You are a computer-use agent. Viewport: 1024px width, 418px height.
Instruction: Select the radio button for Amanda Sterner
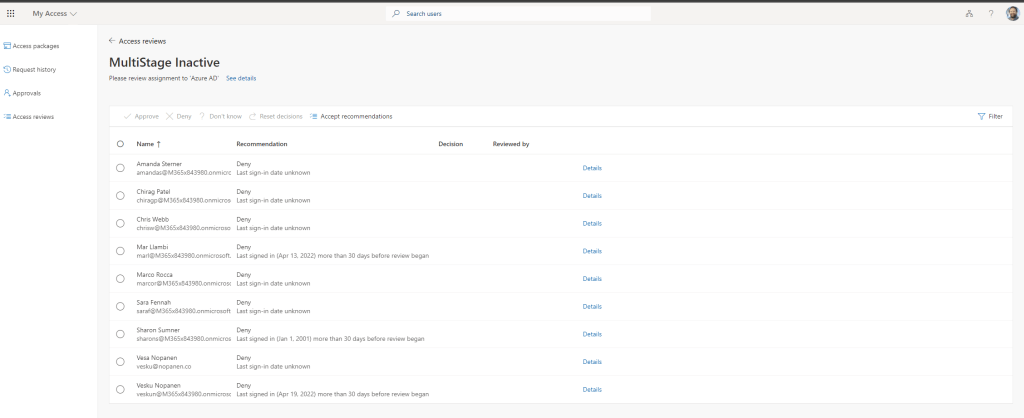tap(120, 168)
